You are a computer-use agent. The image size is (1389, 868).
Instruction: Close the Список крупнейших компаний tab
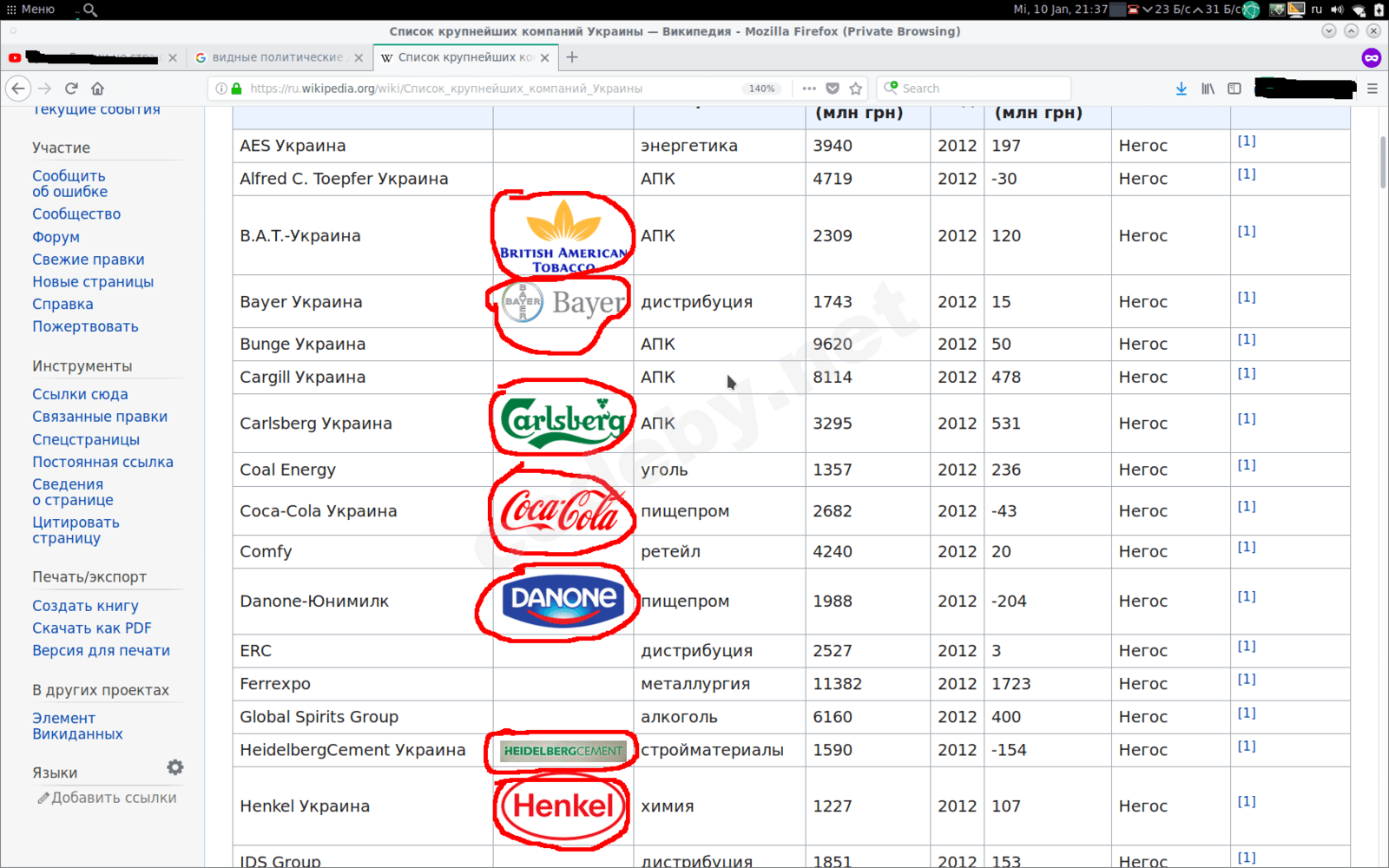[545, 58]
